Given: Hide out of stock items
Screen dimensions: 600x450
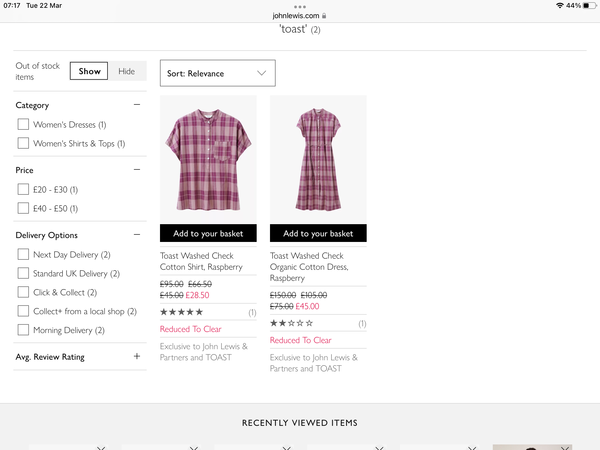Looking at the screenshot, I should (127, 71).
